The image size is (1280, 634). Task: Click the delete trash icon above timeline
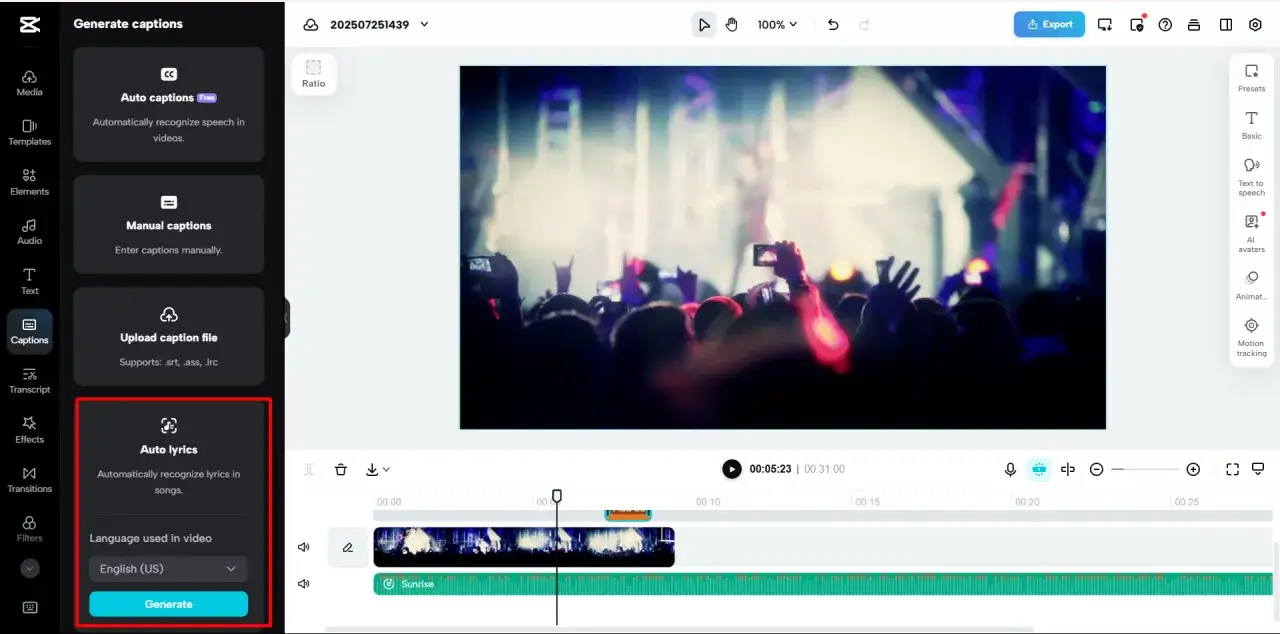pyautogui.click(x=341, y=469)
